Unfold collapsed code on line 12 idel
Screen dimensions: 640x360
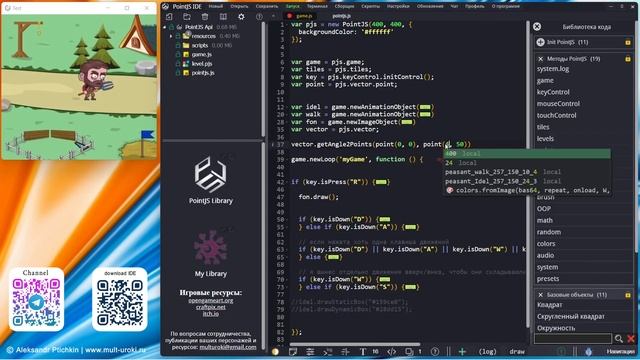tap(425, 107)
